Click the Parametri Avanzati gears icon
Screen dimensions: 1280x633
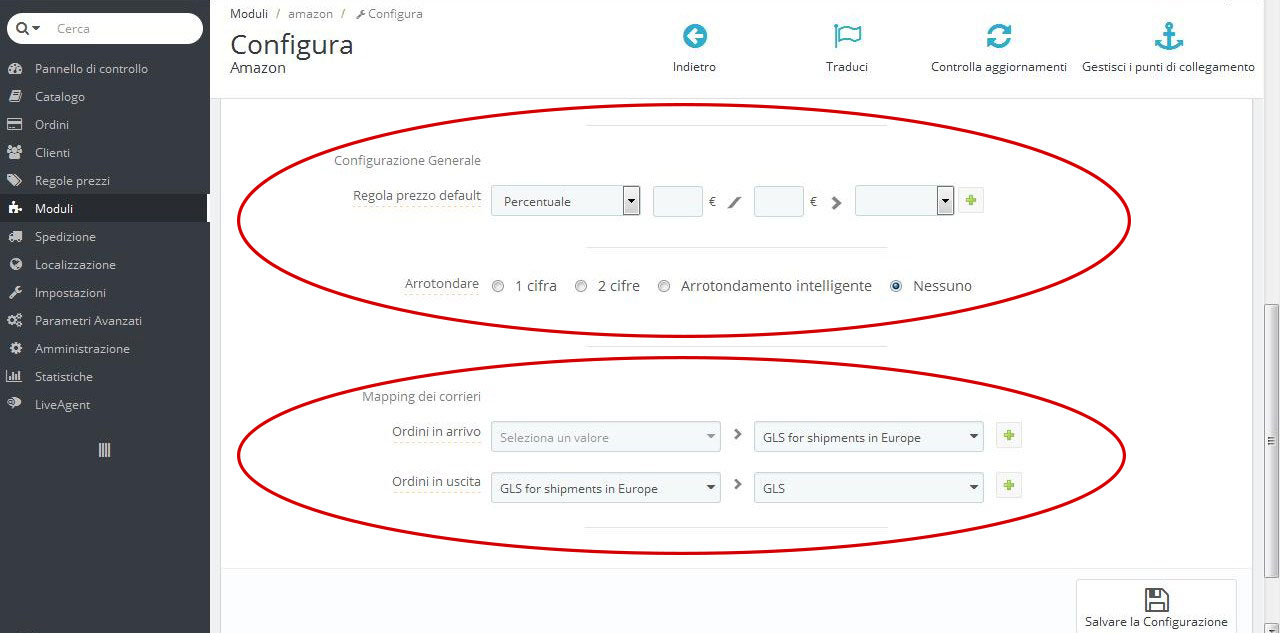[15, 321]
